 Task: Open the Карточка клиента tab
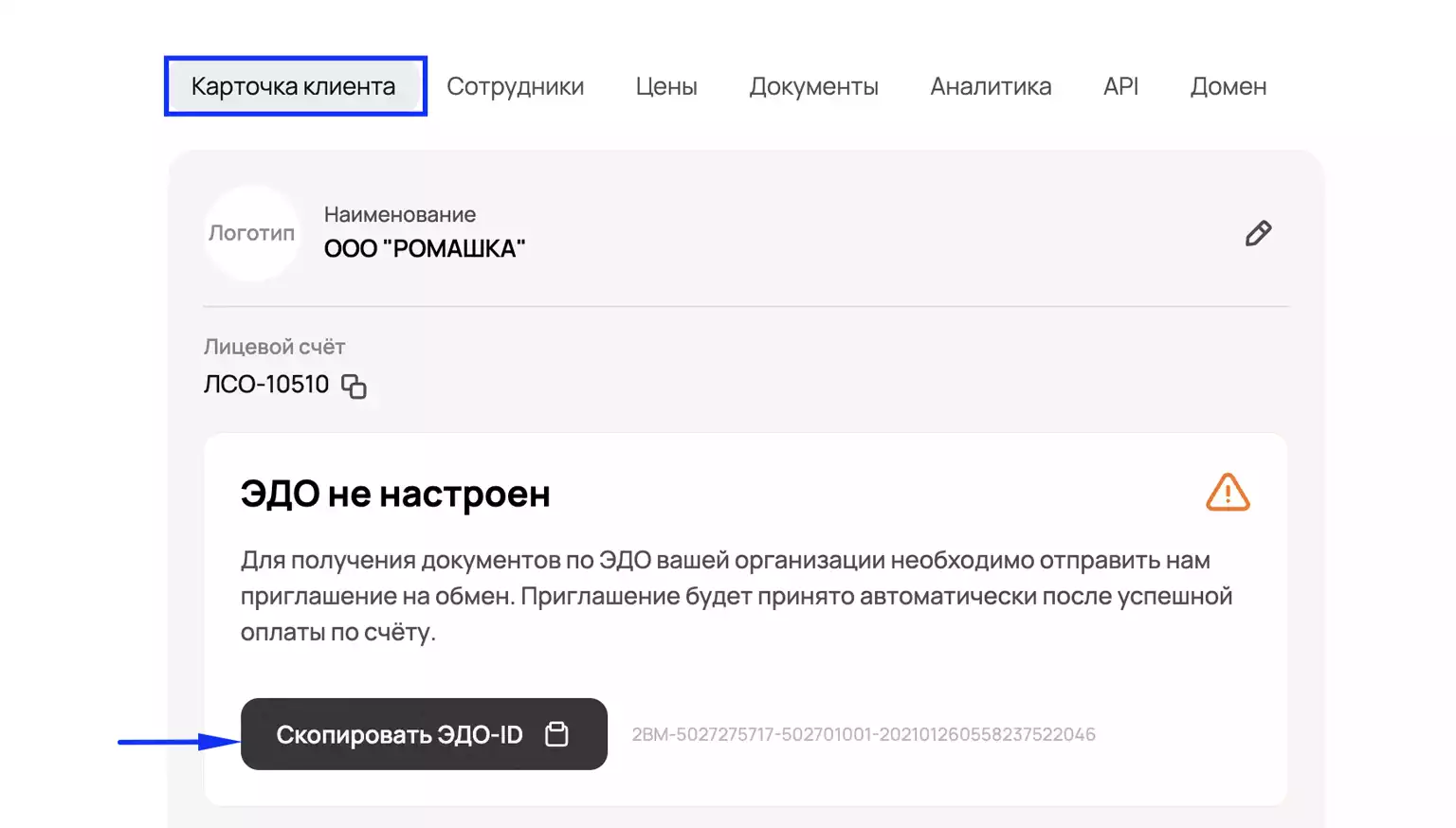point(294,86)
